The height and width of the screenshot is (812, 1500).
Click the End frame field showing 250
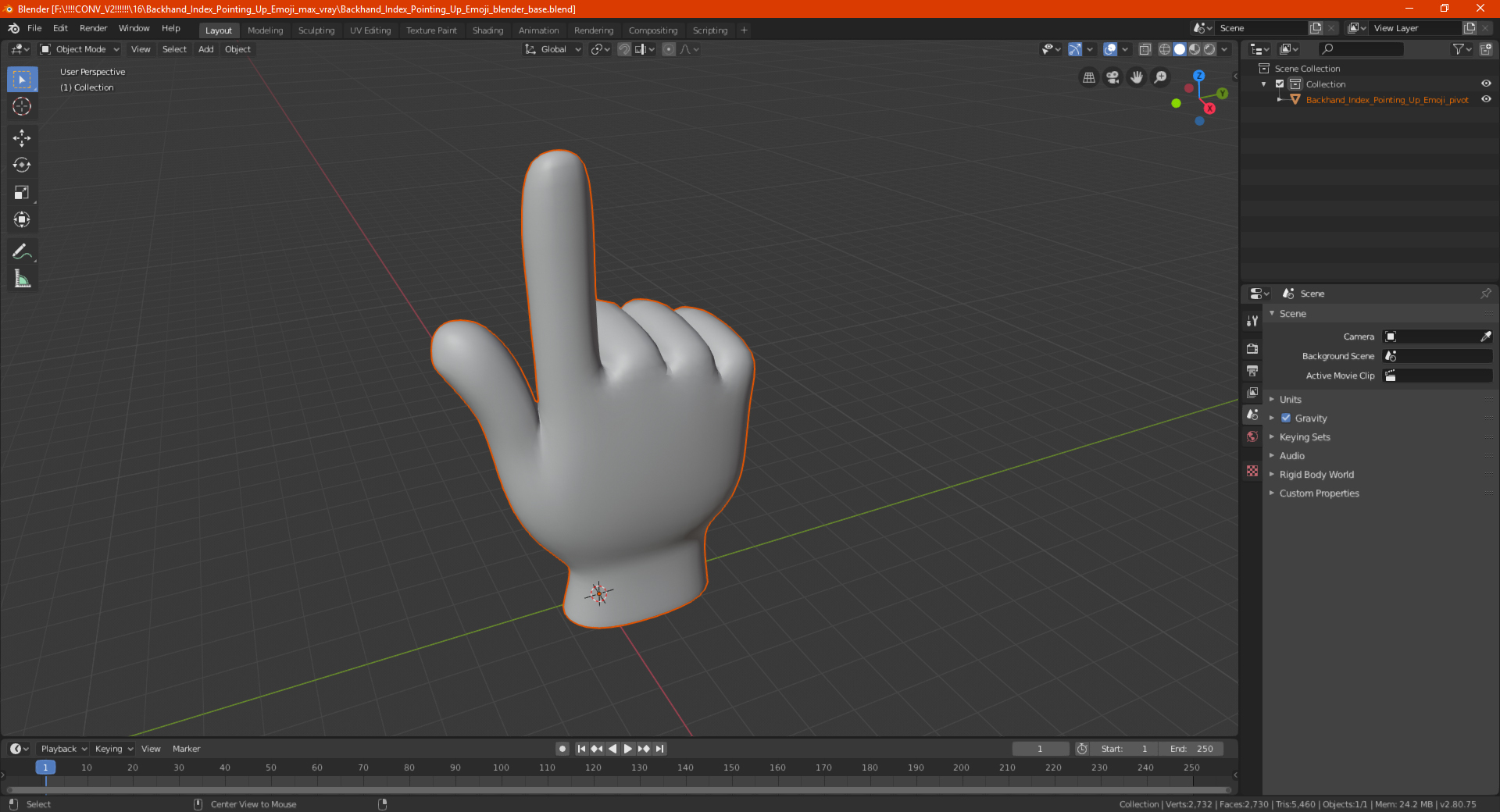point(1191,749)
